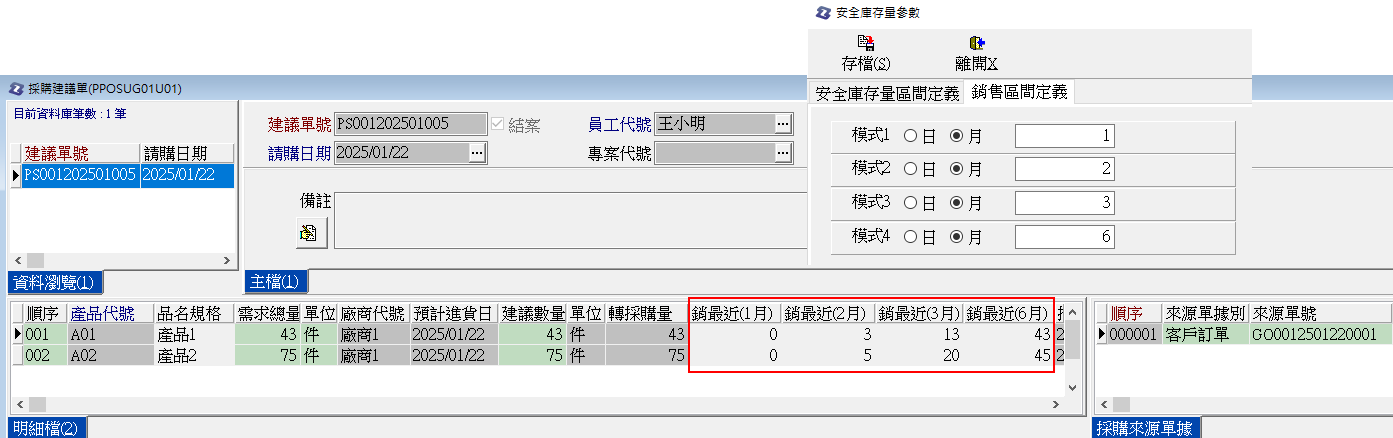The image size is (1393, 438).
Task: Click the 安全庫存量參數 window title icon
Action: 822,13
